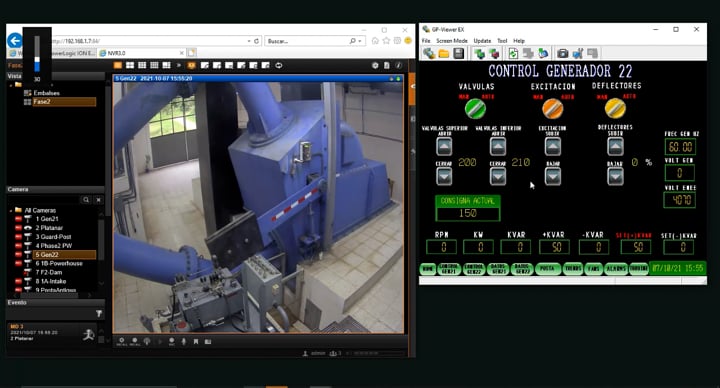This screenshot has width=720, height=388.
Task: Toggle the orange EXCITACION man/auto selector switch
Action: pyautogui.click(x=552, y=109)
